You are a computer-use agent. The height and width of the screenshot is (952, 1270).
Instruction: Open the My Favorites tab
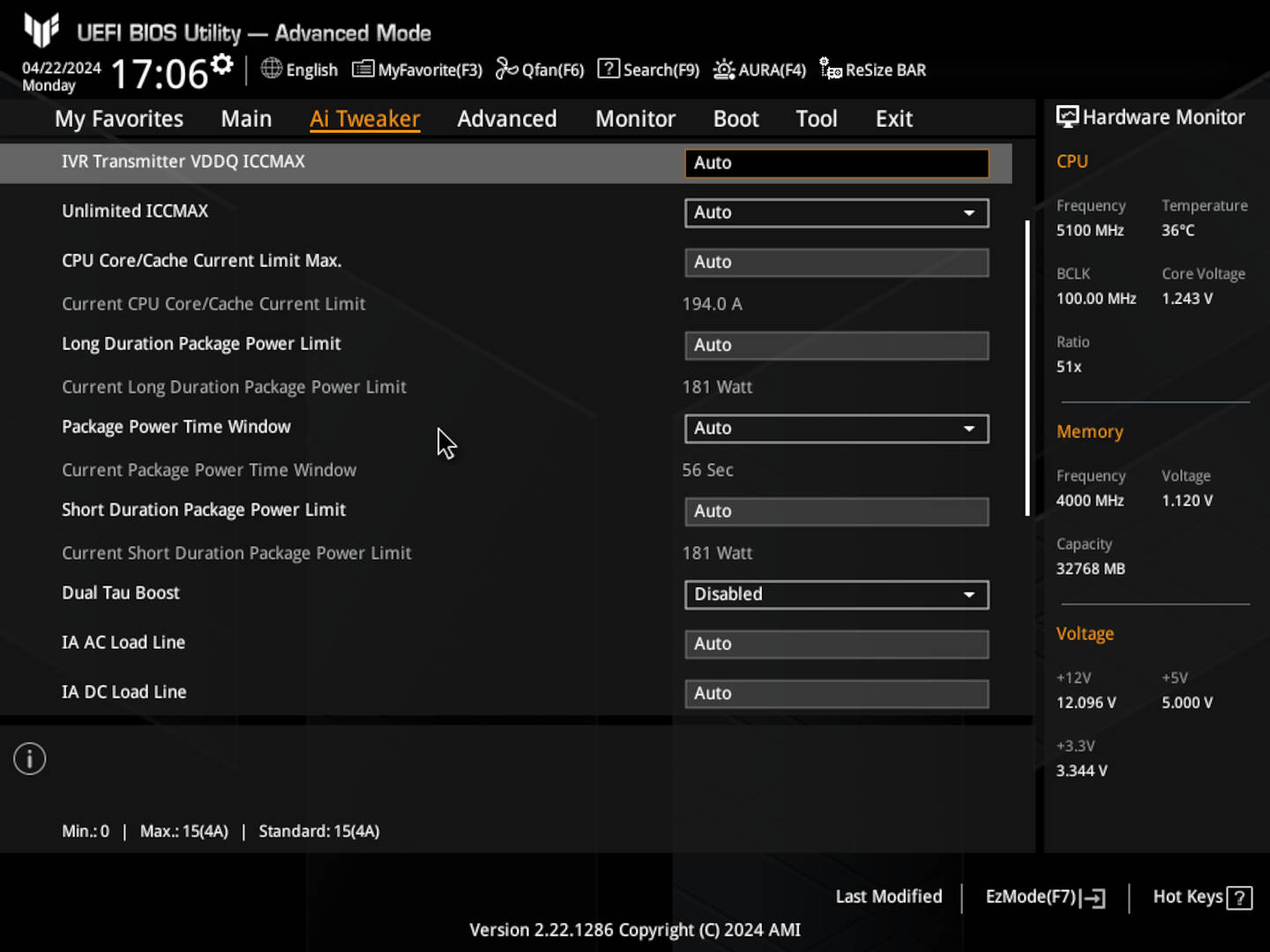[x=119, y=119]
